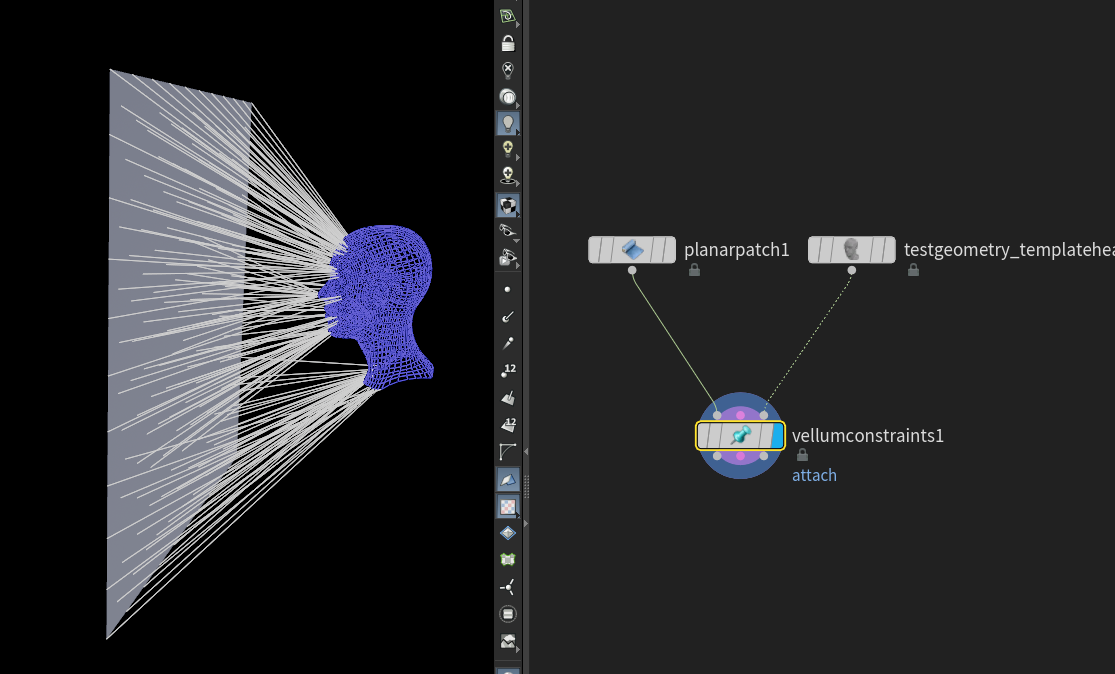Click vellumconstraints1's middle pink output connector
Viewport: 1115px width, 674px height.
pyautogui.click(x=740, y=456)
